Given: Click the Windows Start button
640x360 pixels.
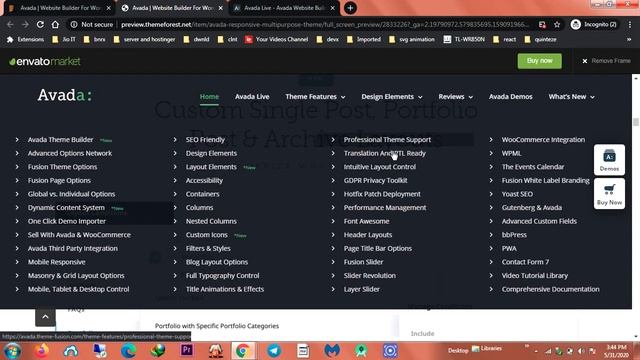Looking at the screenshot, I should tap(12, 351).
